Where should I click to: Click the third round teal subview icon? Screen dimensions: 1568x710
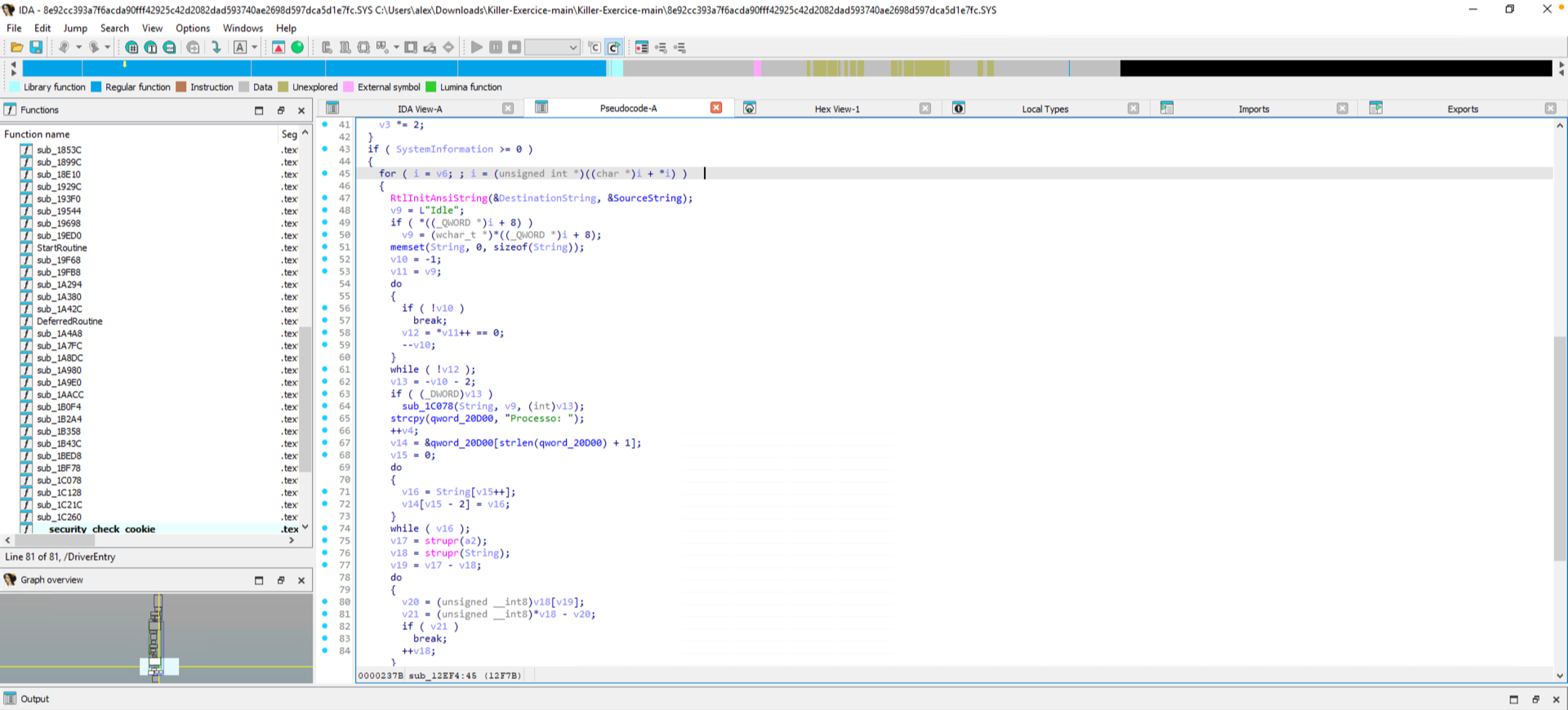click(169, 47)
